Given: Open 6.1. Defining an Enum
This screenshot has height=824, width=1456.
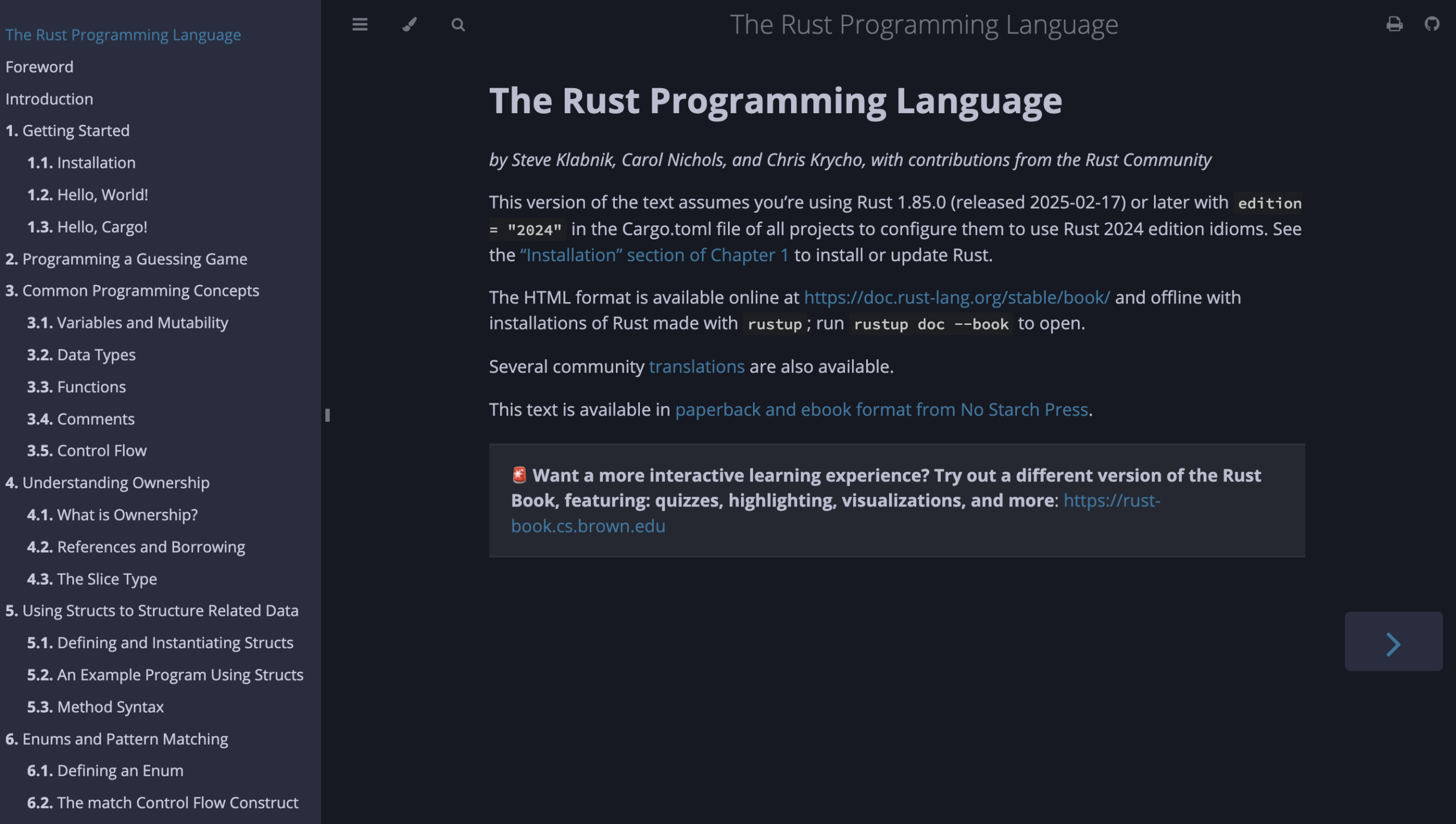Looking at the screenshot, I should (105, 771).
